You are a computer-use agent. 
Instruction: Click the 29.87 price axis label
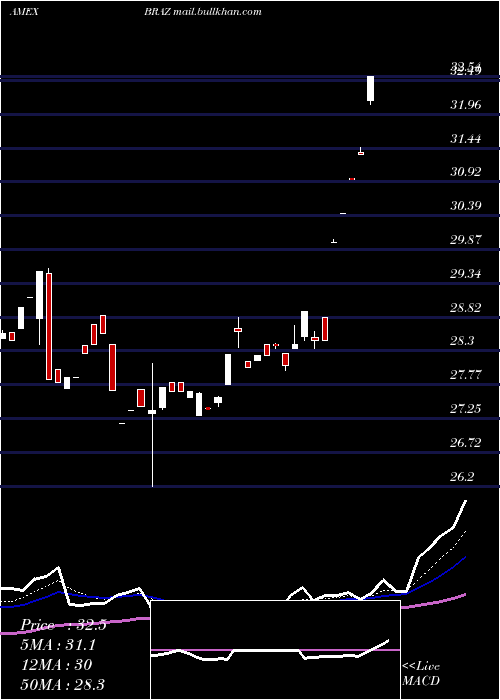[466, 240]
